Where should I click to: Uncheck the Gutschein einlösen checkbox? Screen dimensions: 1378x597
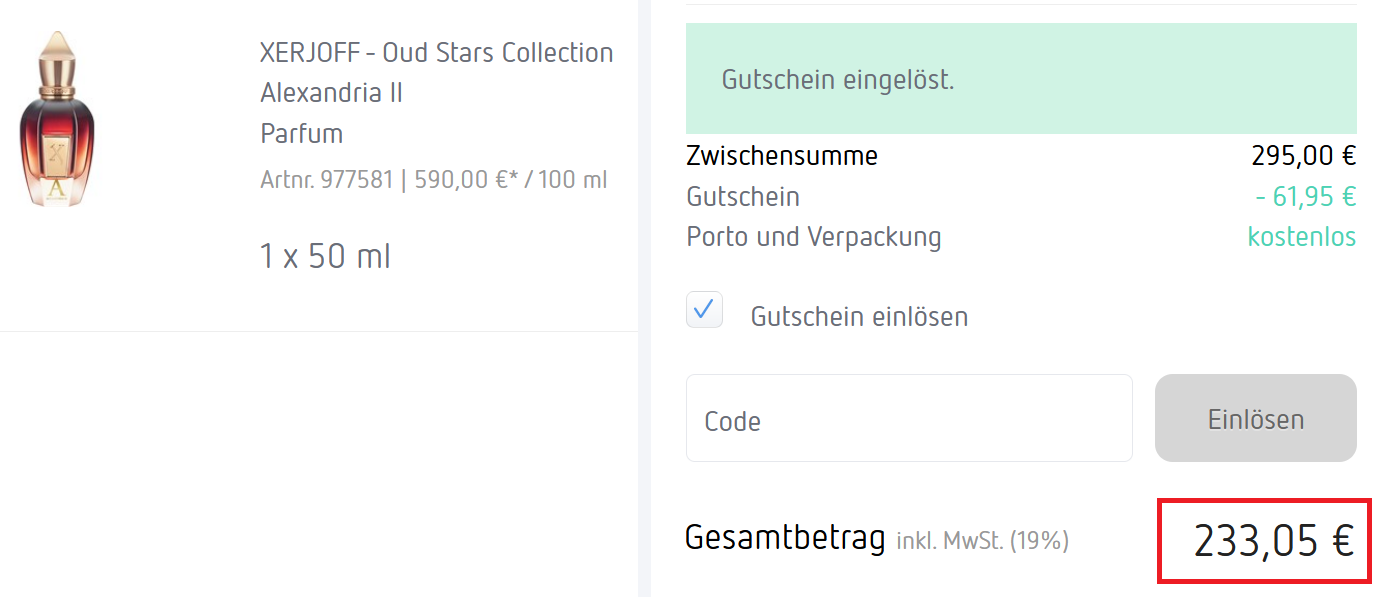(x=704, y=310)
